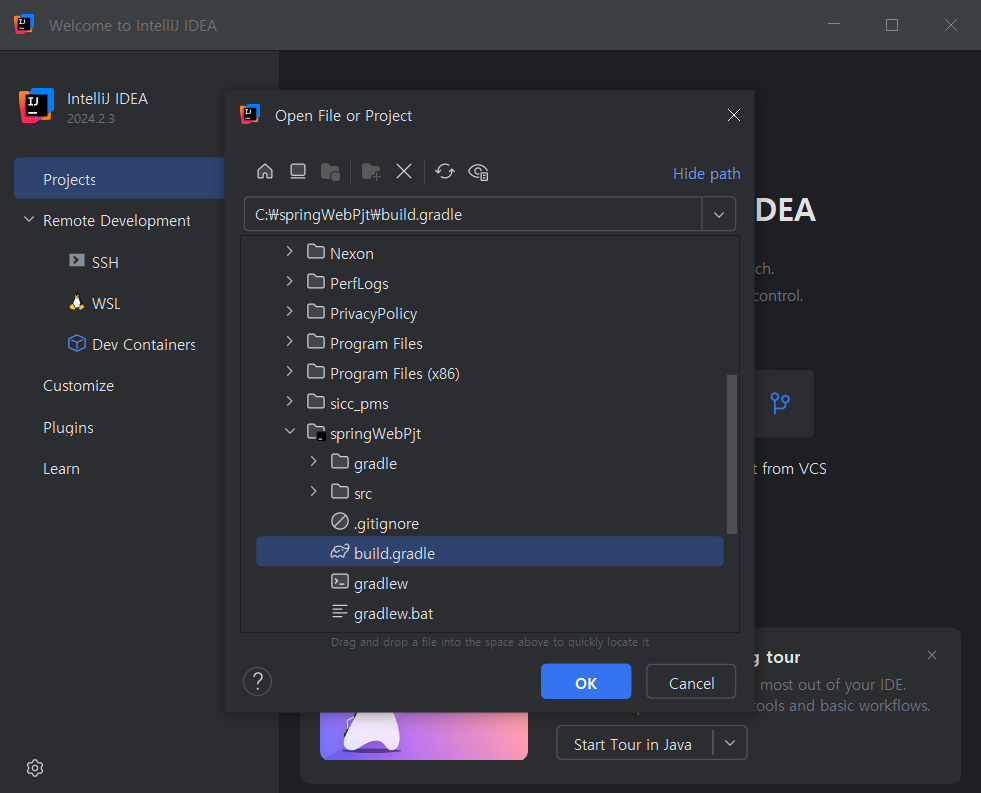Click the build.gradle elephant icon
This screenshot has height=793, width=981.
[x=340, y=552]
